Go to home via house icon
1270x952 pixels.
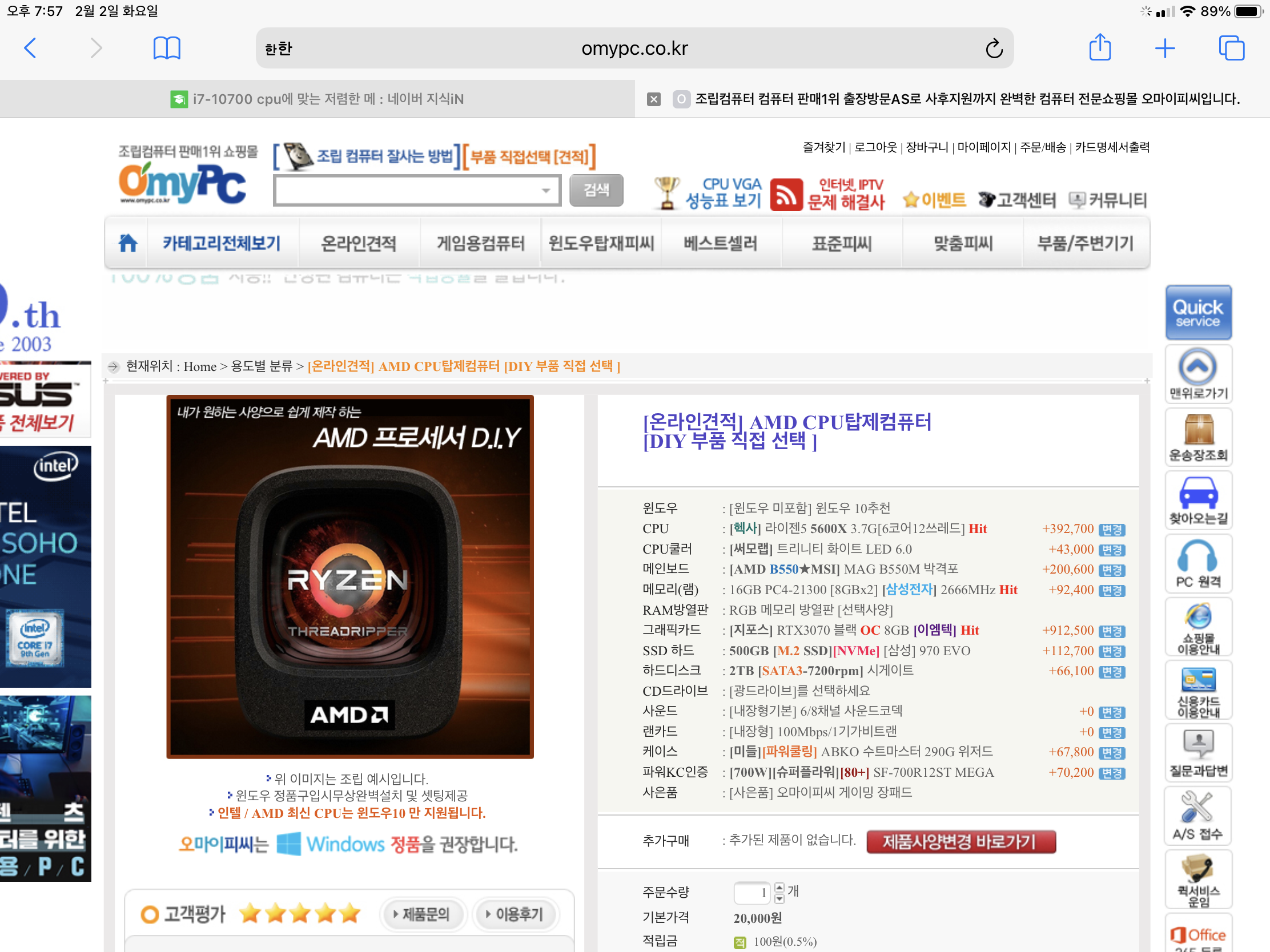pos(127,243)
